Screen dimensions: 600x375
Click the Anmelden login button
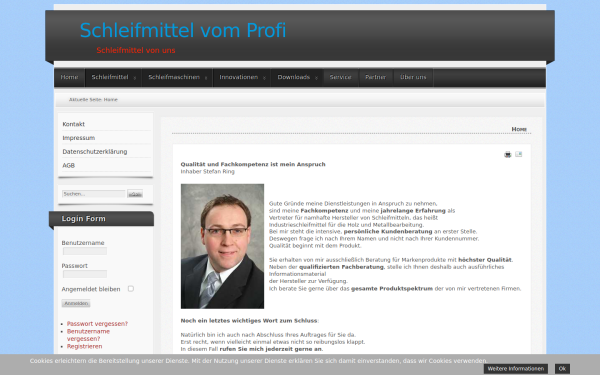(76, 303)
